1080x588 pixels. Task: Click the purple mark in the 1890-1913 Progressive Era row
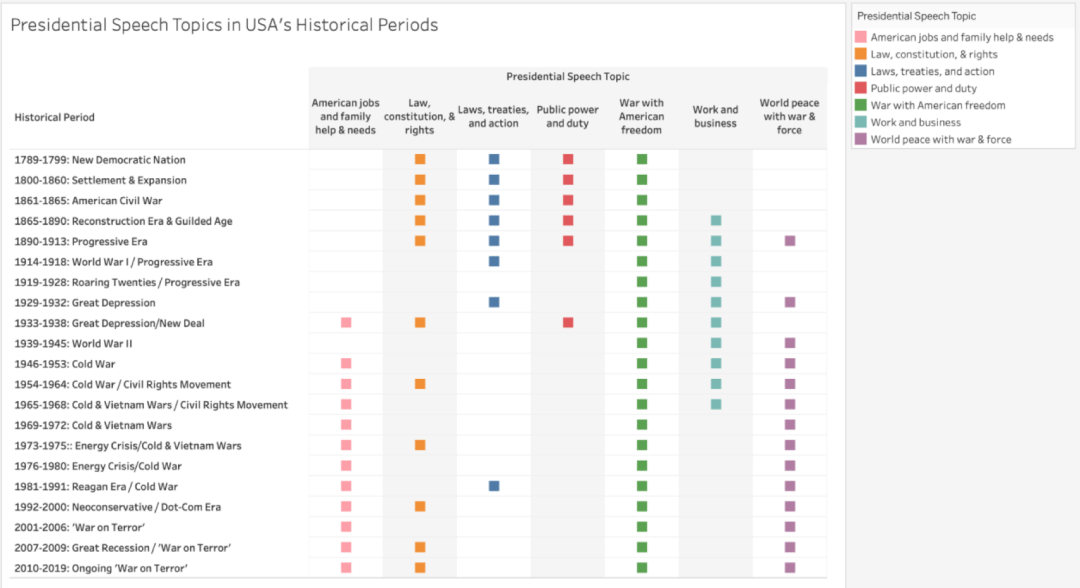(x=790, y=241)
